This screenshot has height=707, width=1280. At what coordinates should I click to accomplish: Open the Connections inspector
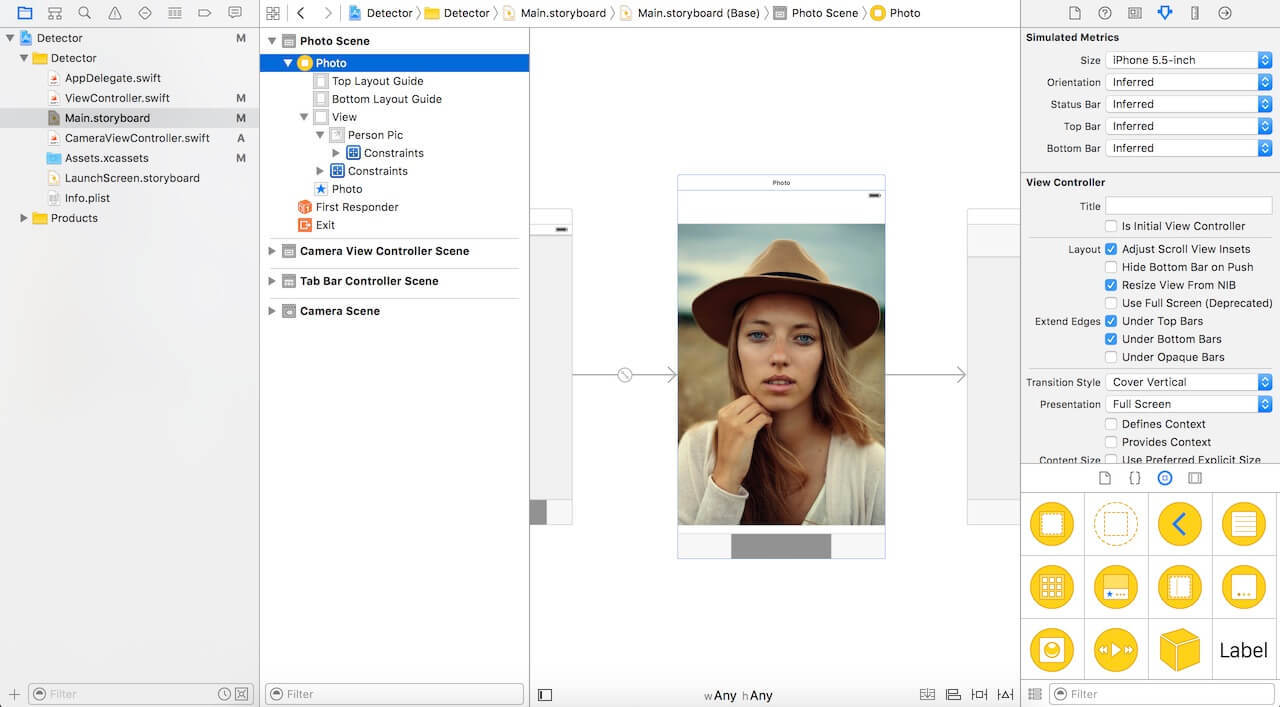(x=1222, y=13)
